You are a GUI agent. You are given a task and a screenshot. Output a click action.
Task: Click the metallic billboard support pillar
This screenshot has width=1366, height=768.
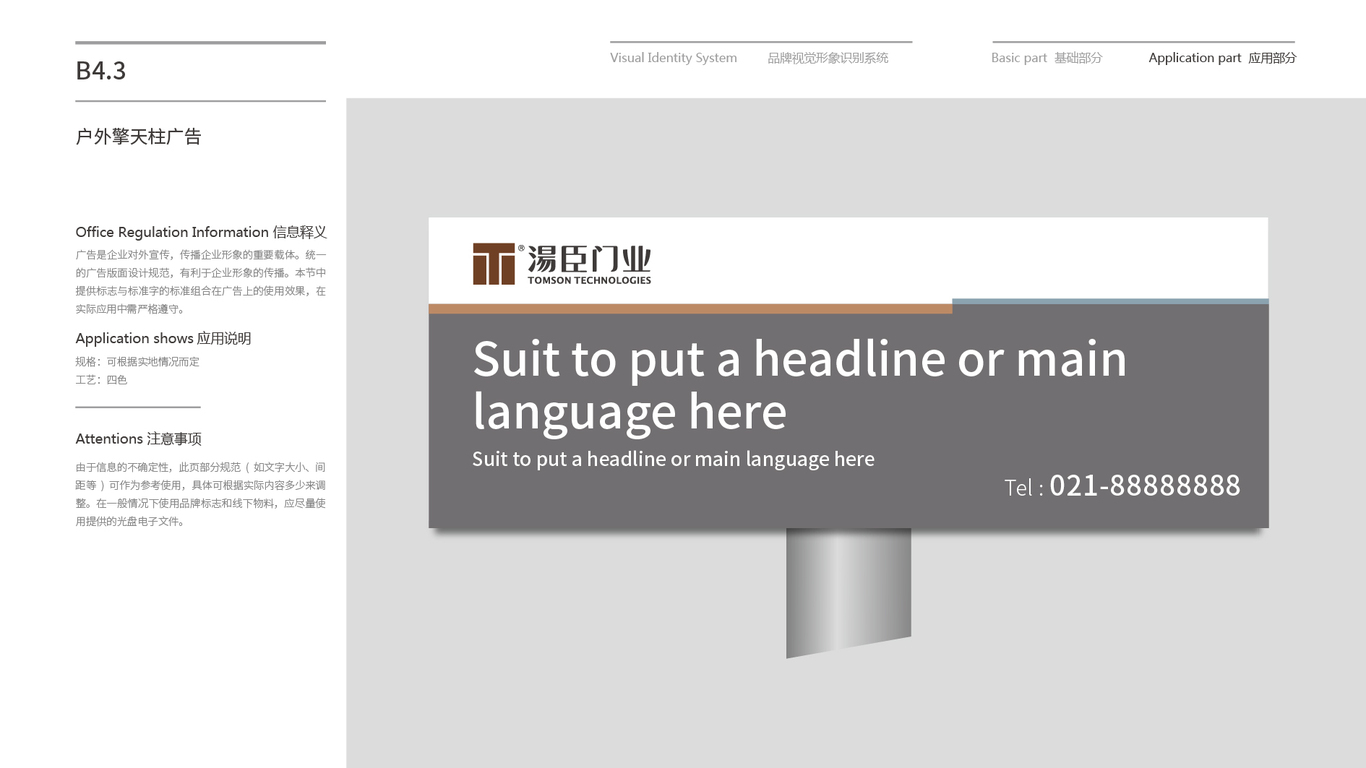pos(848,593)
